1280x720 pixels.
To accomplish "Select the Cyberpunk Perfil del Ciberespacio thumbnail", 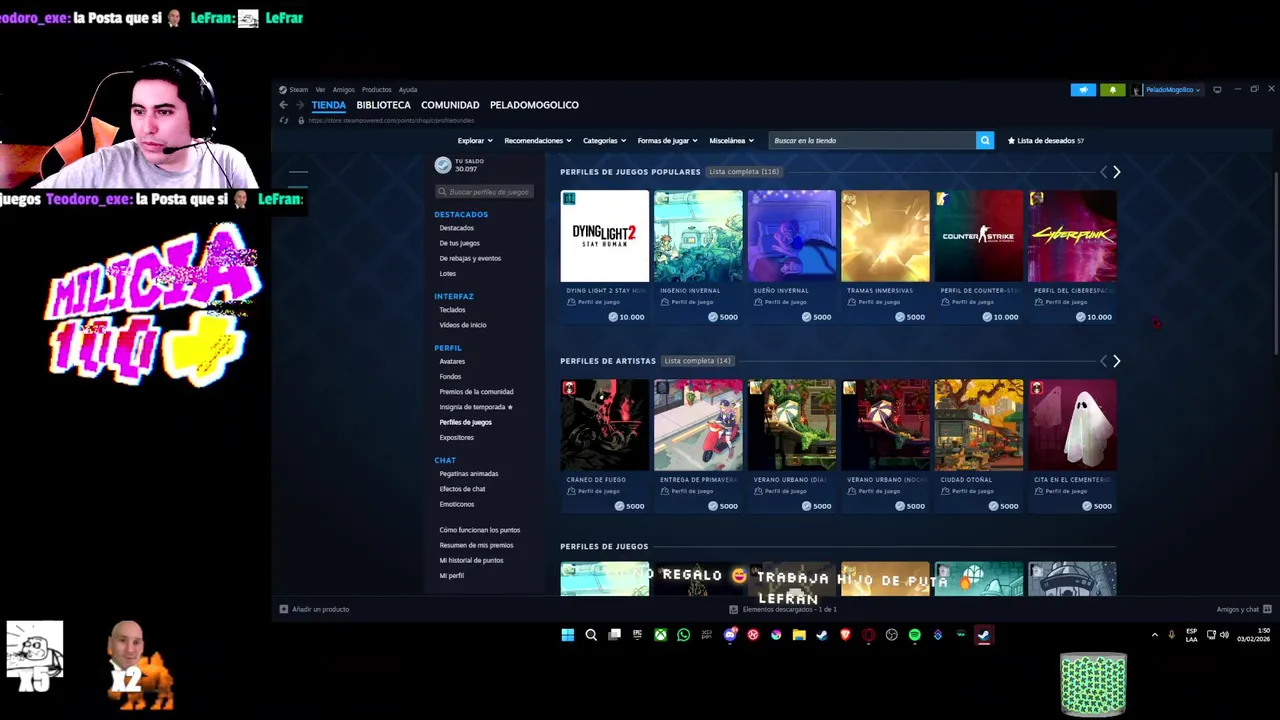I will (1072, 236).
